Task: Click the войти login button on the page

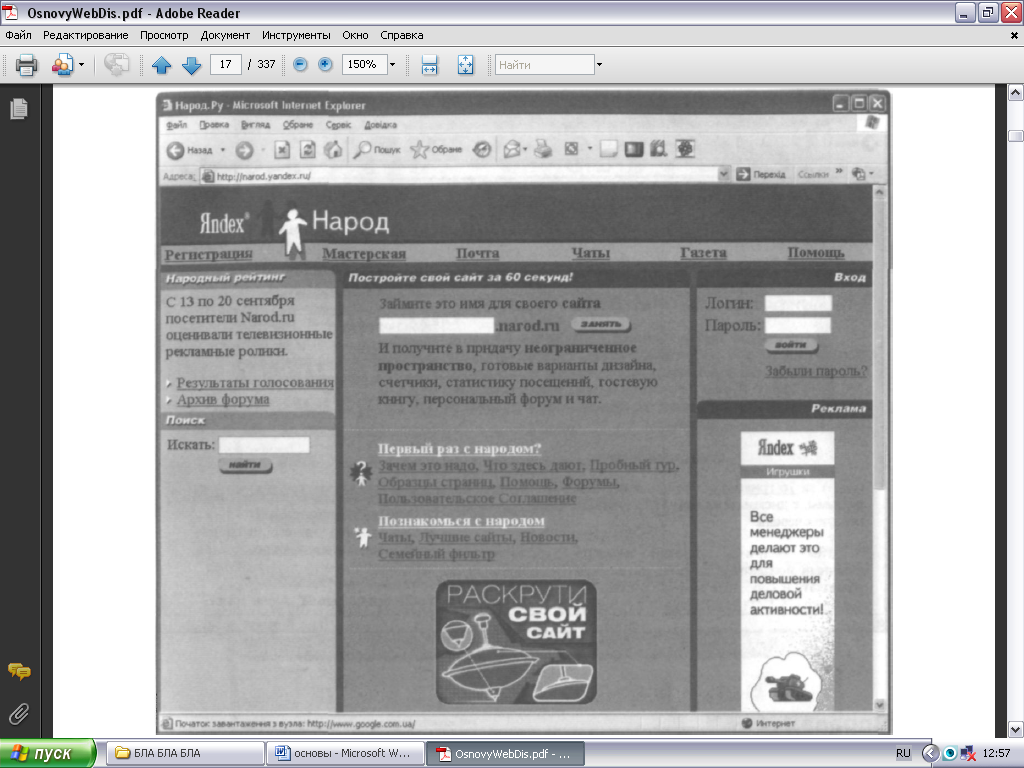Action: pos(791,345)
